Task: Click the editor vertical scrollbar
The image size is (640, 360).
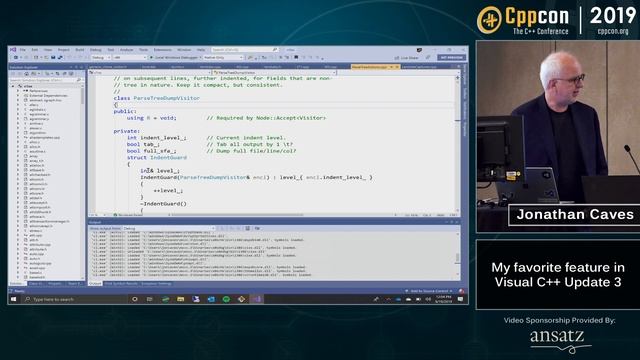Action: pyautogui.click(x=458, y=143)
